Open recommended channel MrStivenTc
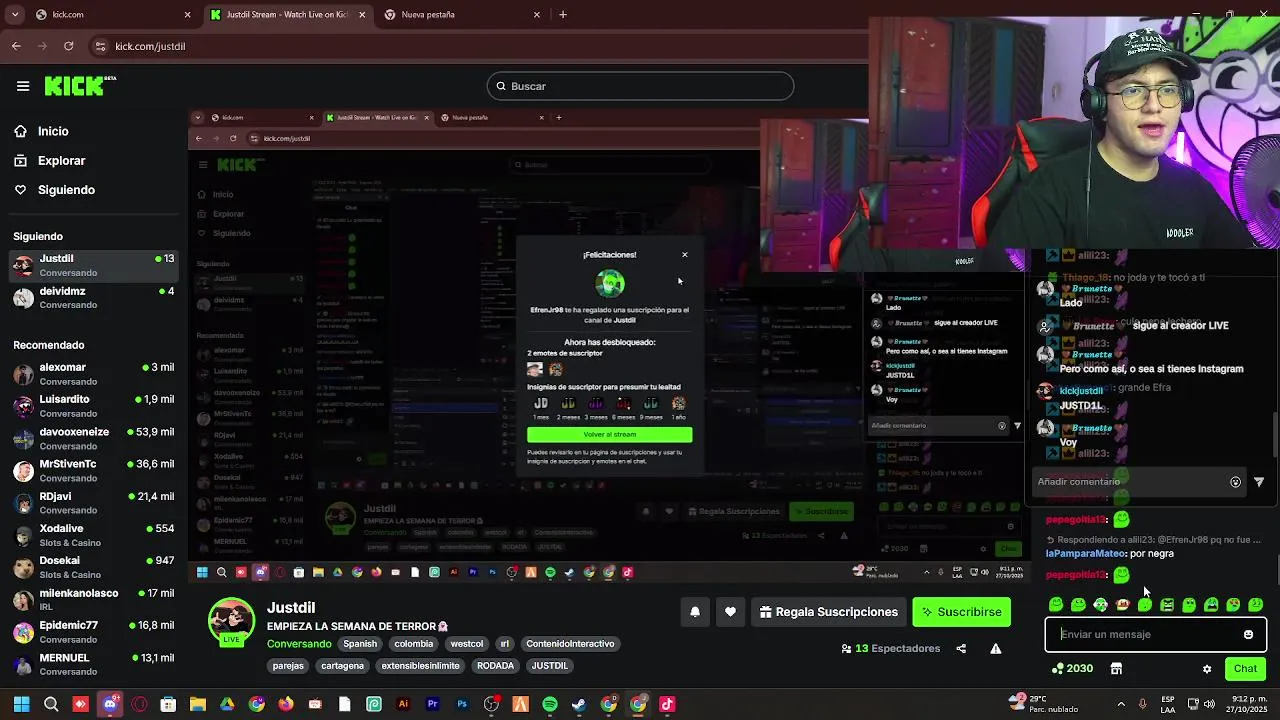 point(94,470)
